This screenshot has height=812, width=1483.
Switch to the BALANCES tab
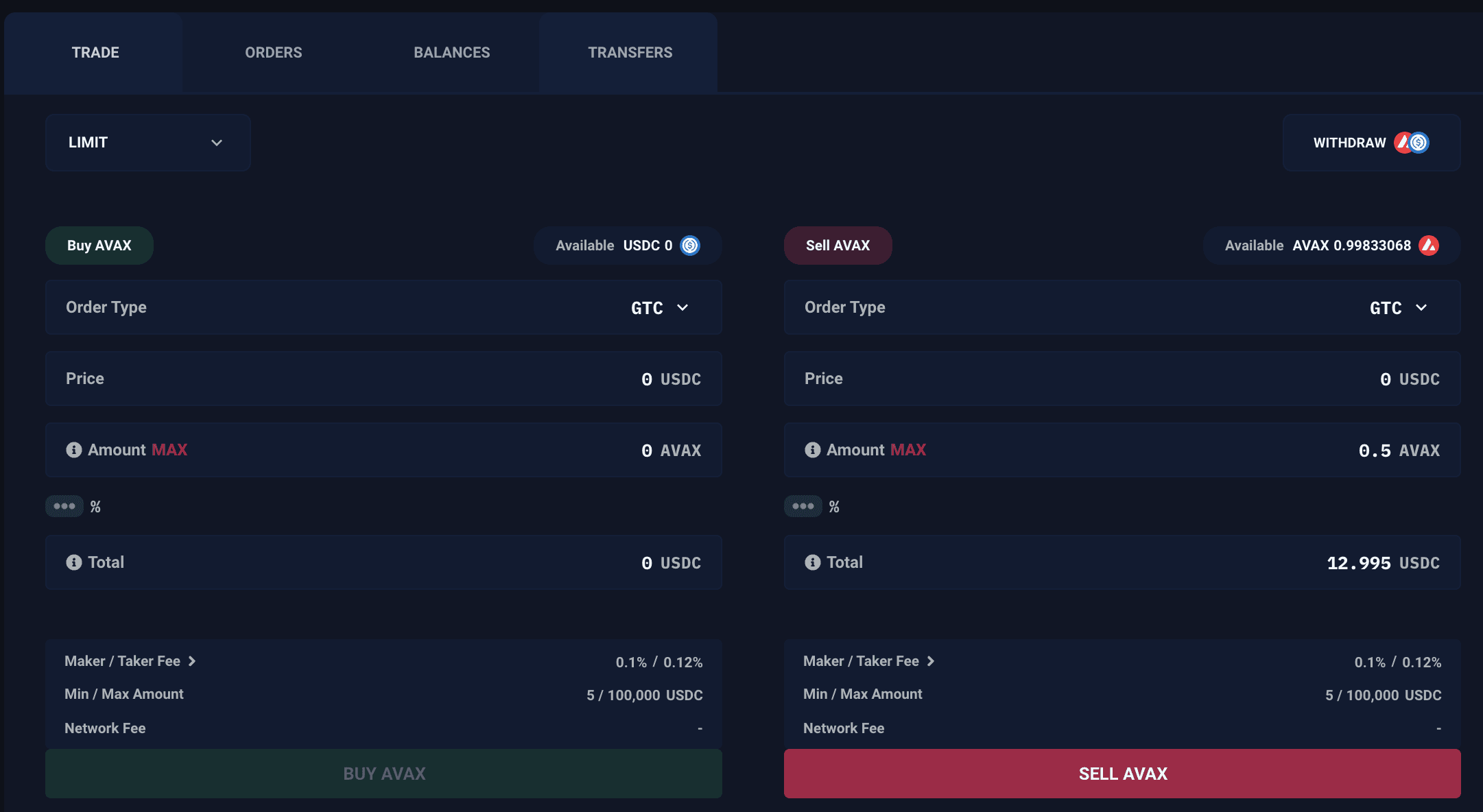coord(451,53)
